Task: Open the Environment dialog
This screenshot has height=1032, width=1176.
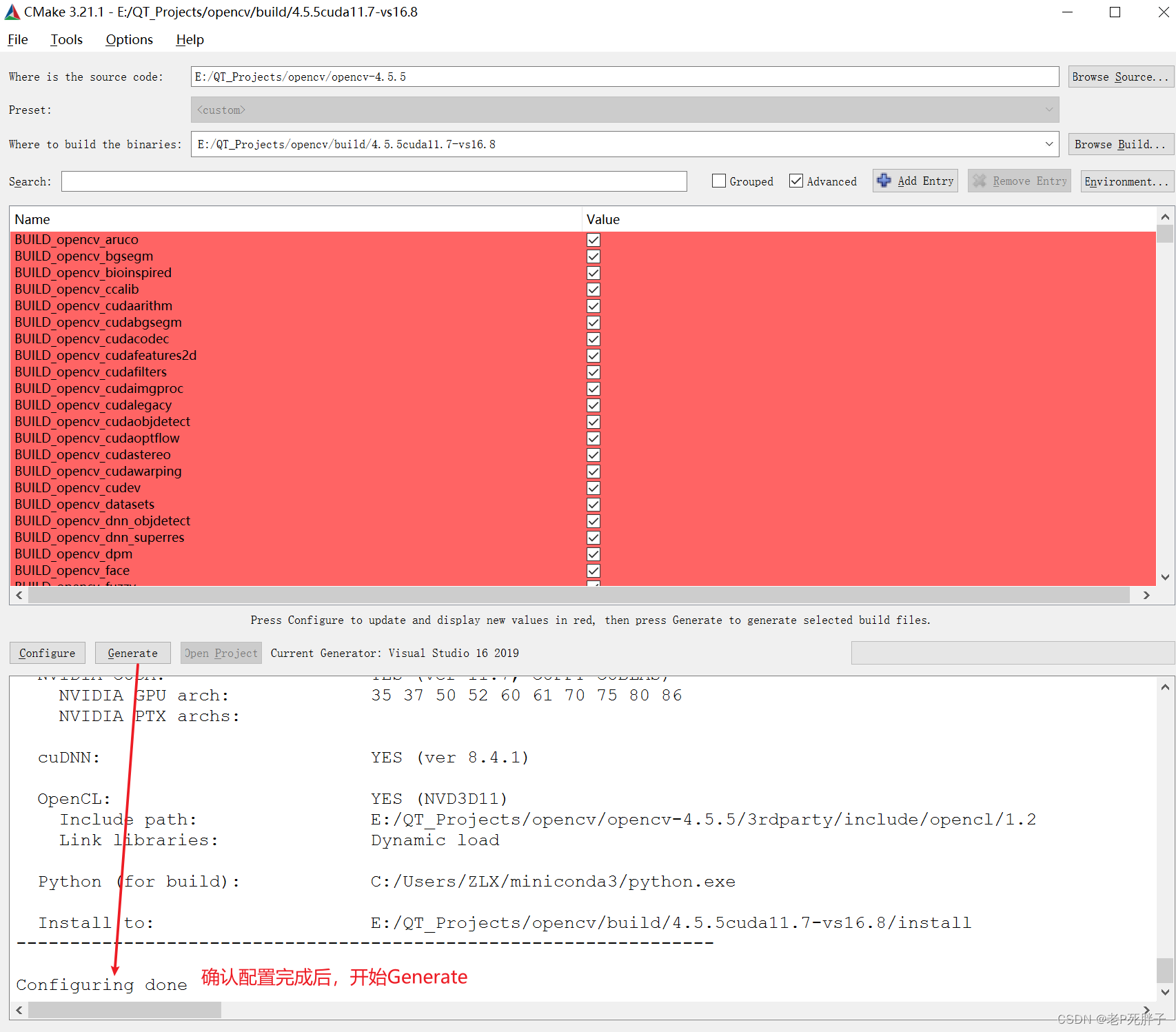Action: [x=1126, y=181]
